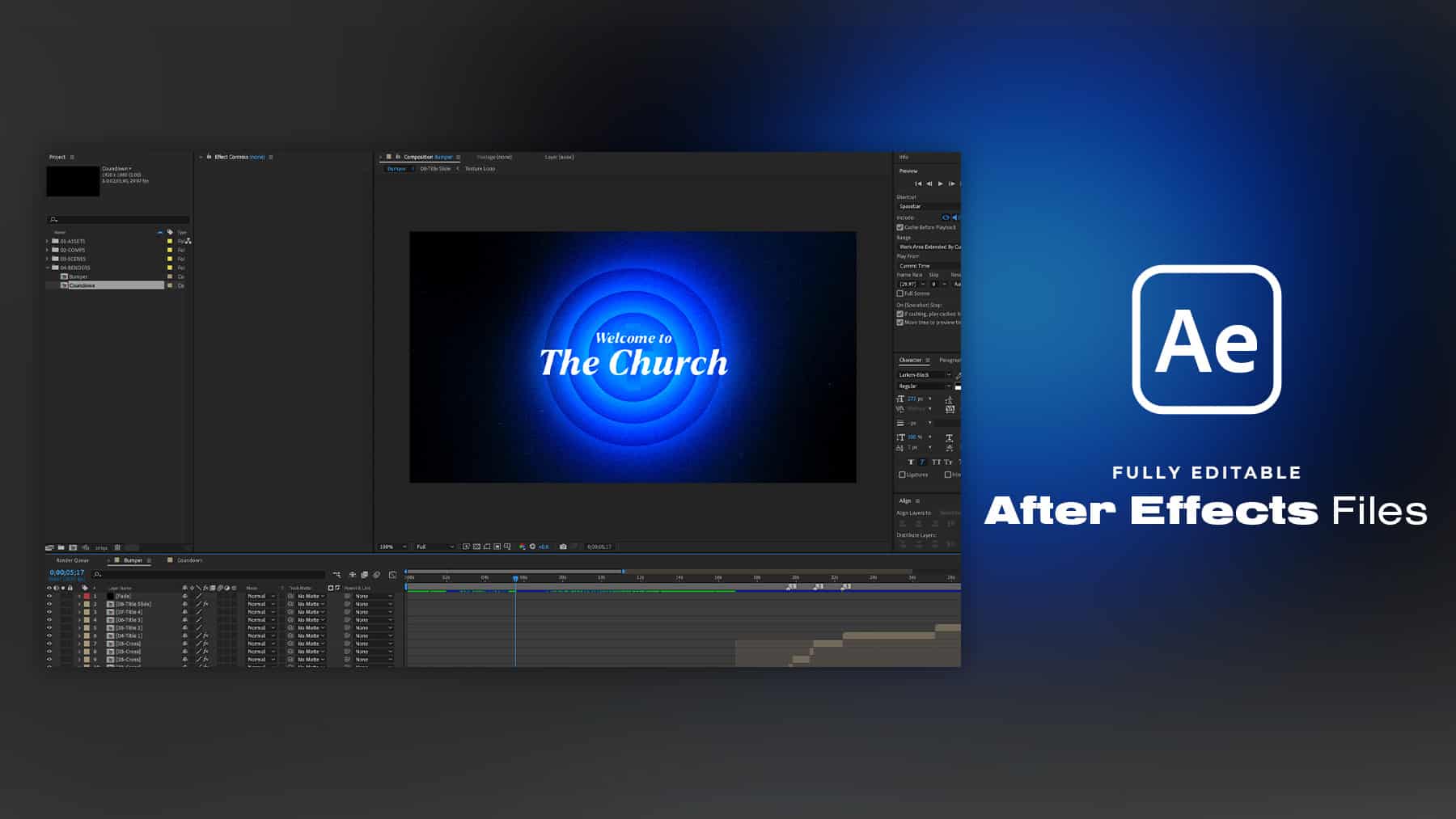Open the Larken-Black font family dropdown
1456x819 pixels.
click(925, 375)
